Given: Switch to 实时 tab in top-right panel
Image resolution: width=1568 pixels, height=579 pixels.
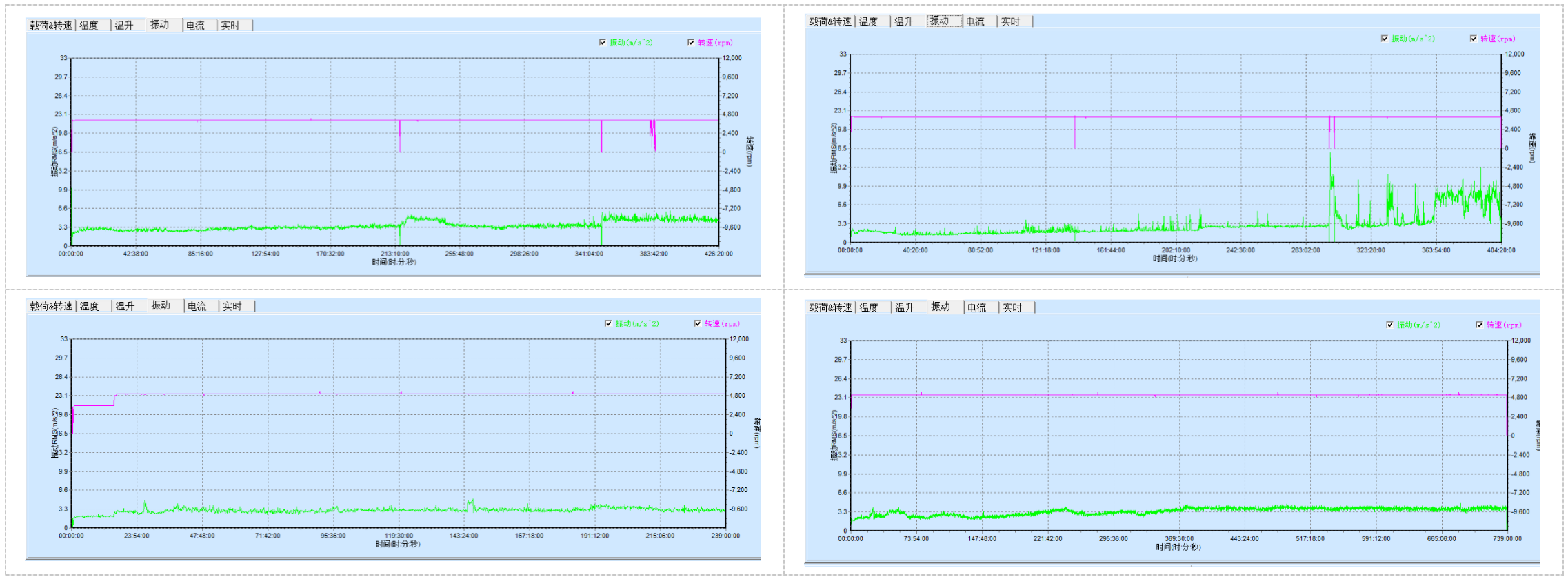Looking at the screenshot, I should pos(1010,22).
